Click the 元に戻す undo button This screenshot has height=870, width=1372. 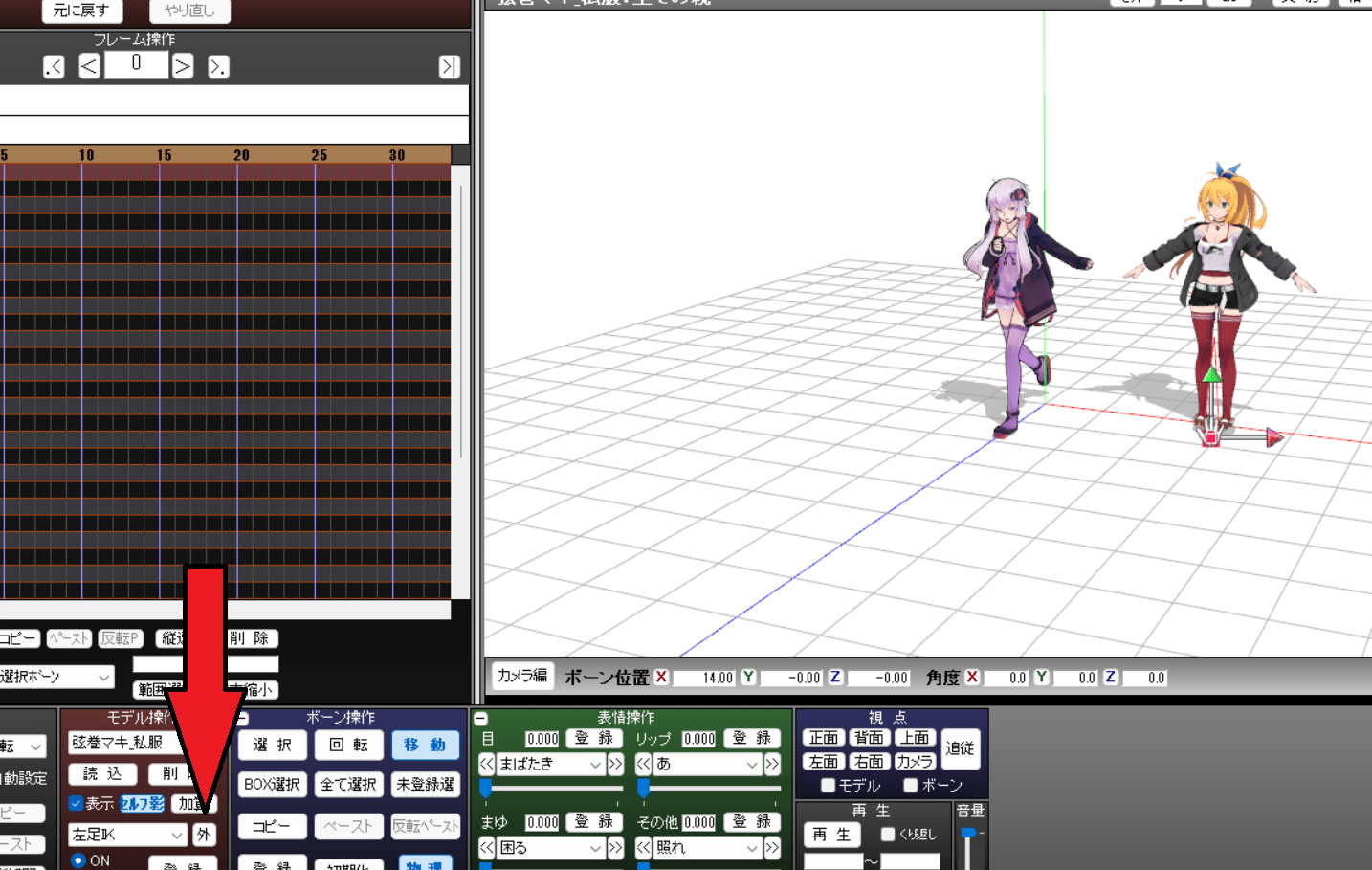80,11
